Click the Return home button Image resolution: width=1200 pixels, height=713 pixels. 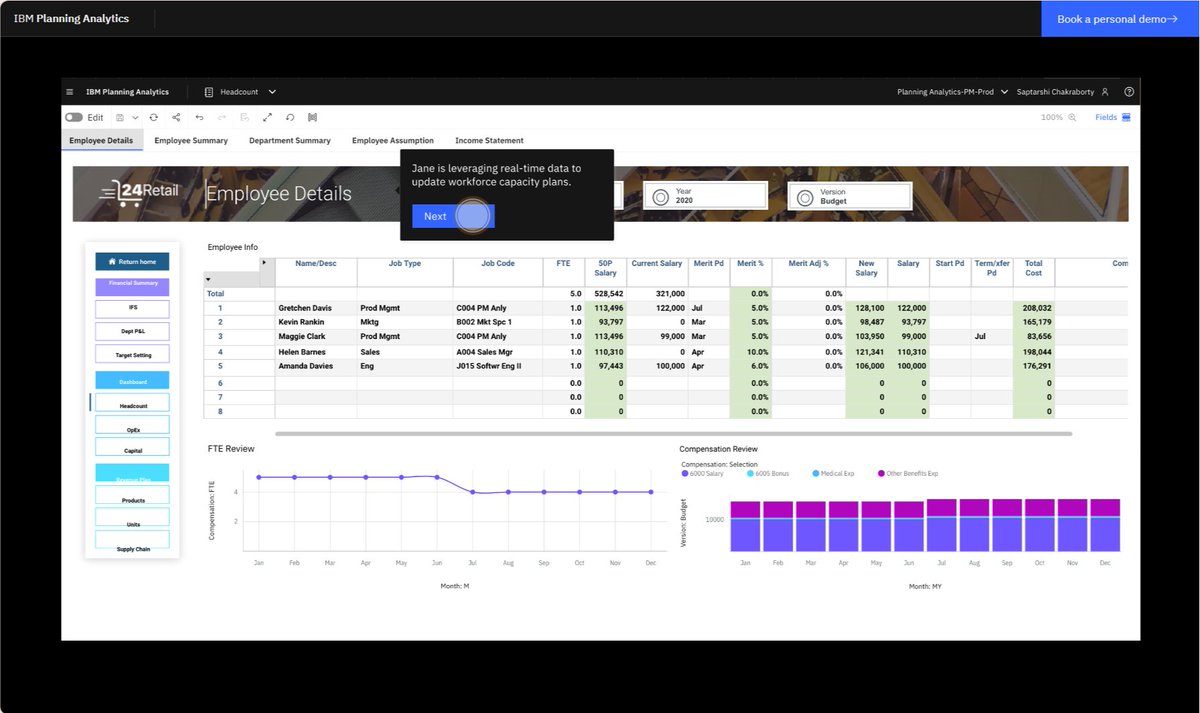132,262
